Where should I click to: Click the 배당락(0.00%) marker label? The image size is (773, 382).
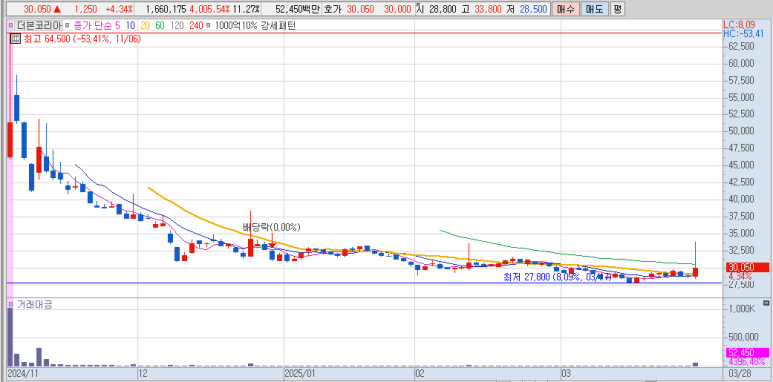point(272,227)
